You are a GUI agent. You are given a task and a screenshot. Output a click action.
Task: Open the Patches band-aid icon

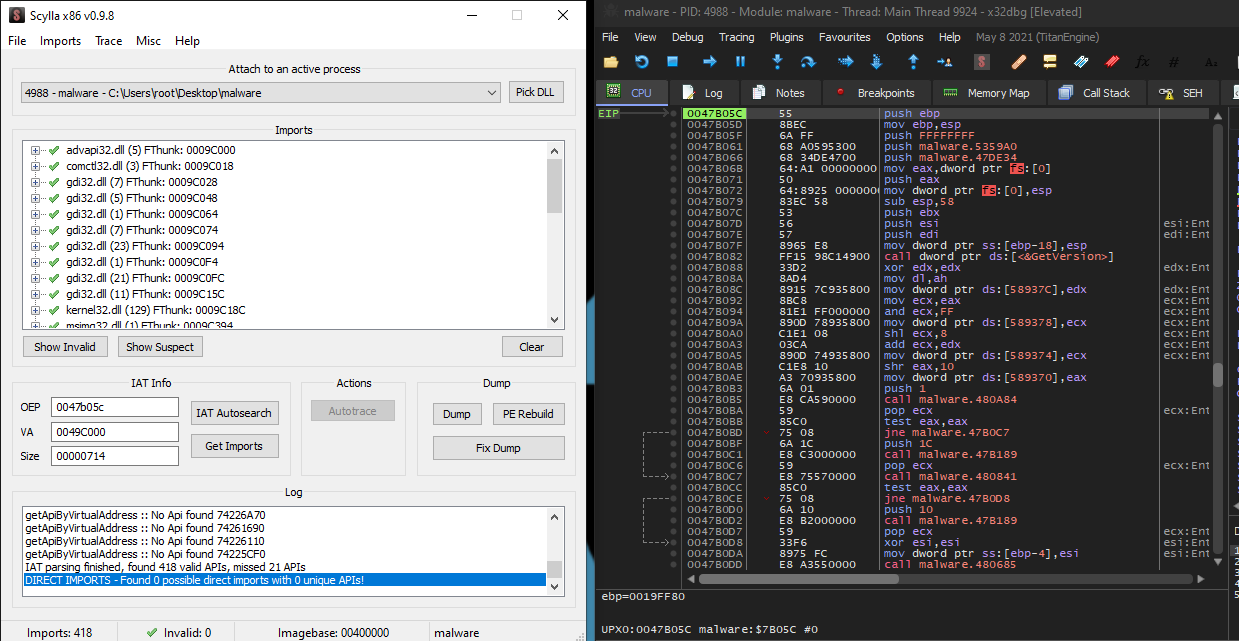pyautogui.click(x=1019, y=62)
